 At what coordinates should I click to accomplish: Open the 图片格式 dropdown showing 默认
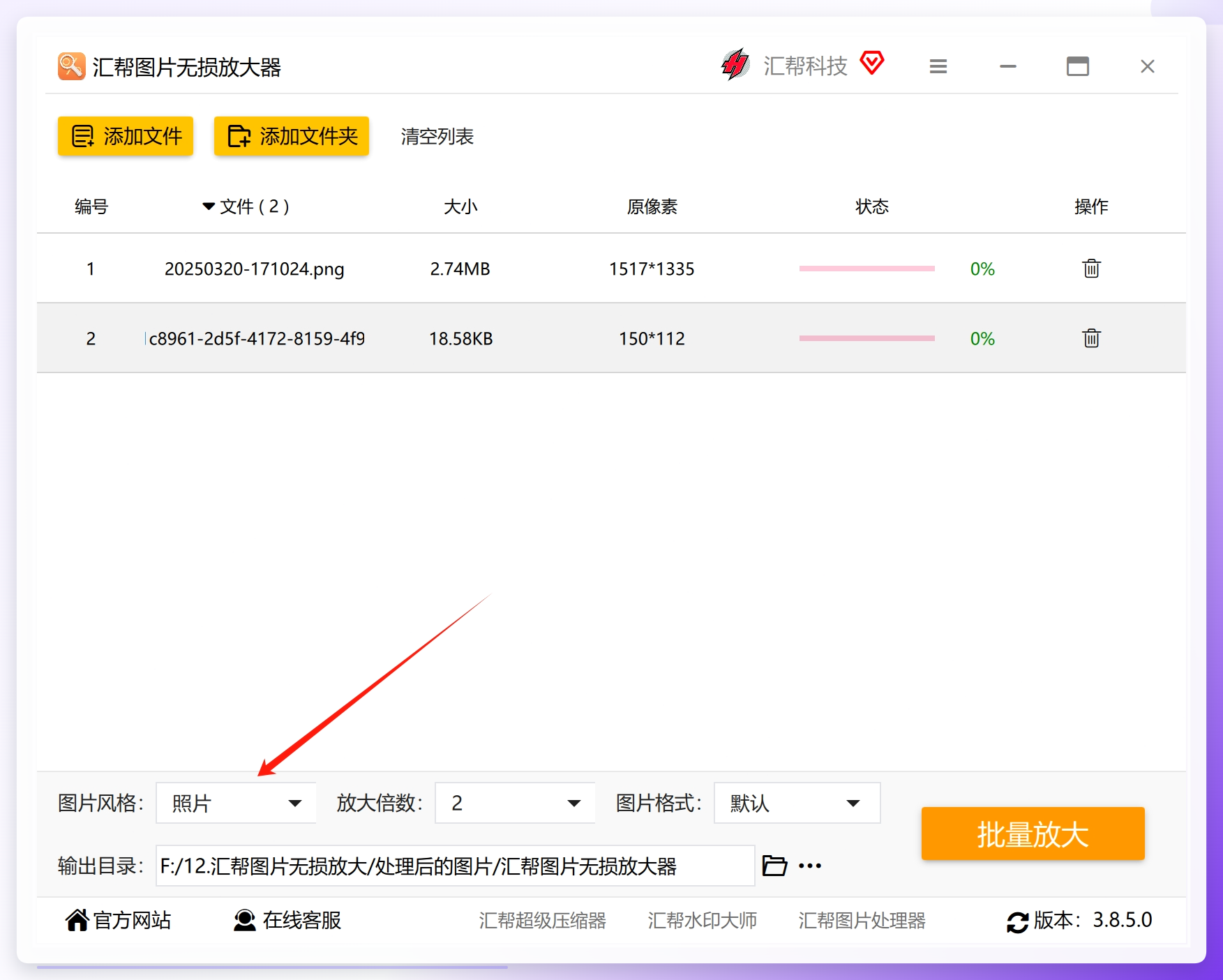pyautogui.click(x=797, y=803)
